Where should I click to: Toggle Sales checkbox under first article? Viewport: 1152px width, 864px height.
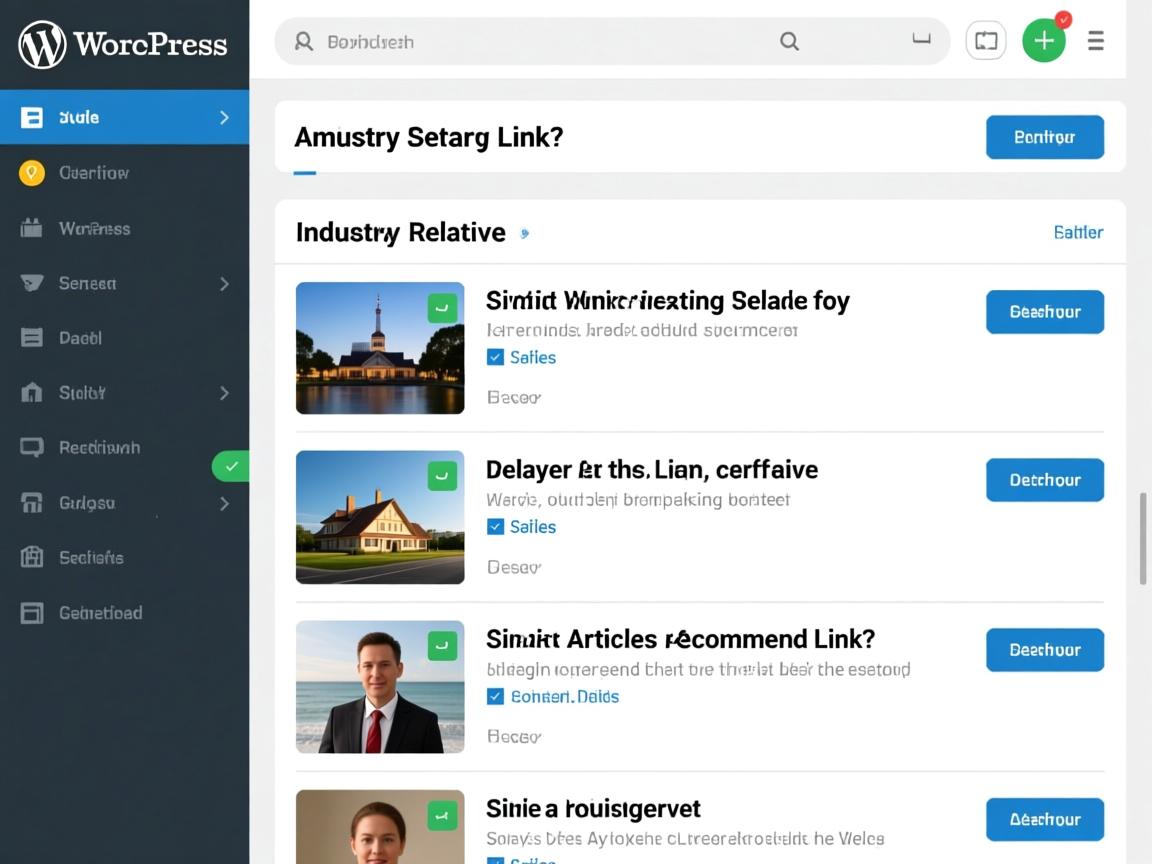[x=495, y=357]
